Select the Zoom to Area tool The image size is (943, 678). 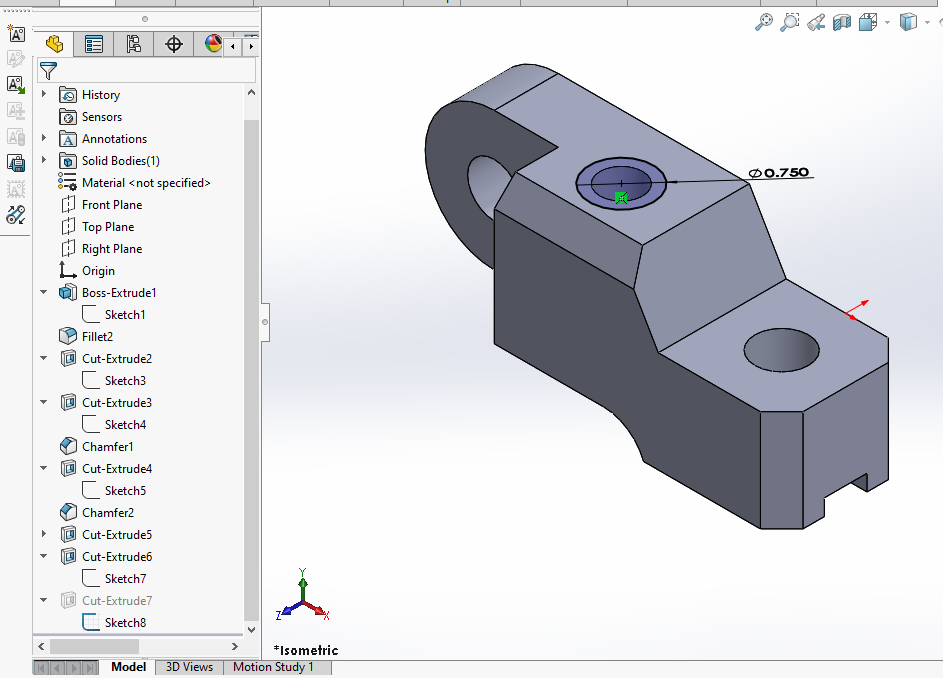(x=790, y=21)
